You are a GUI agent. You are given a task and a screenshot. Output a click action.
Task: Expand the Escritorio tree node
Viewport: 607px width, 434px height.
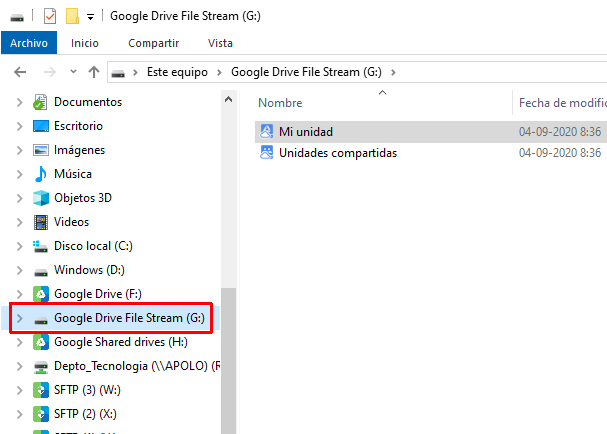click(x=20, y=126)
